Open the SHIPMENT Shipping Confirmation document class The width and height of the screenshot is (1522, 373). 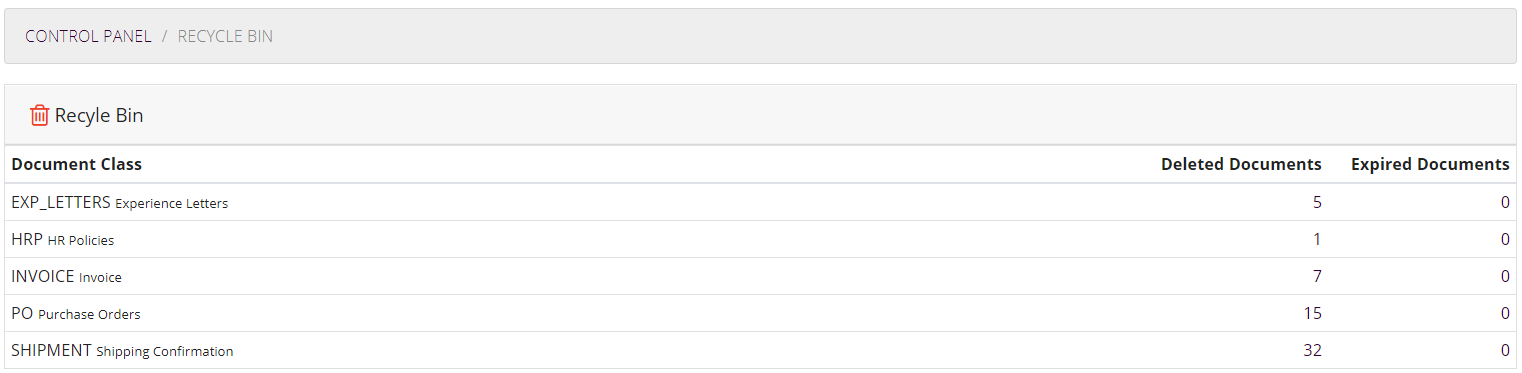tap(122, 350)
